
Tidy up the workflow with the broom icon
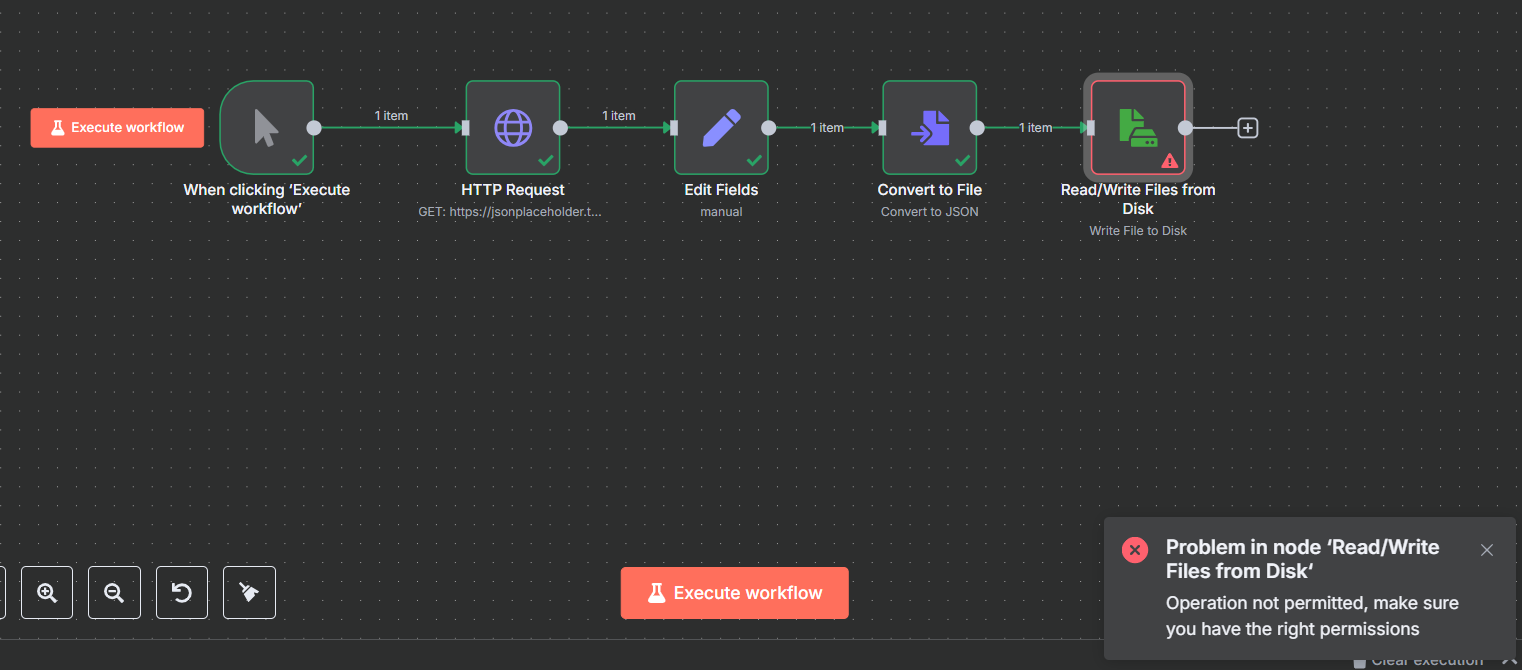pyautogui.click(x=249, y=593)
